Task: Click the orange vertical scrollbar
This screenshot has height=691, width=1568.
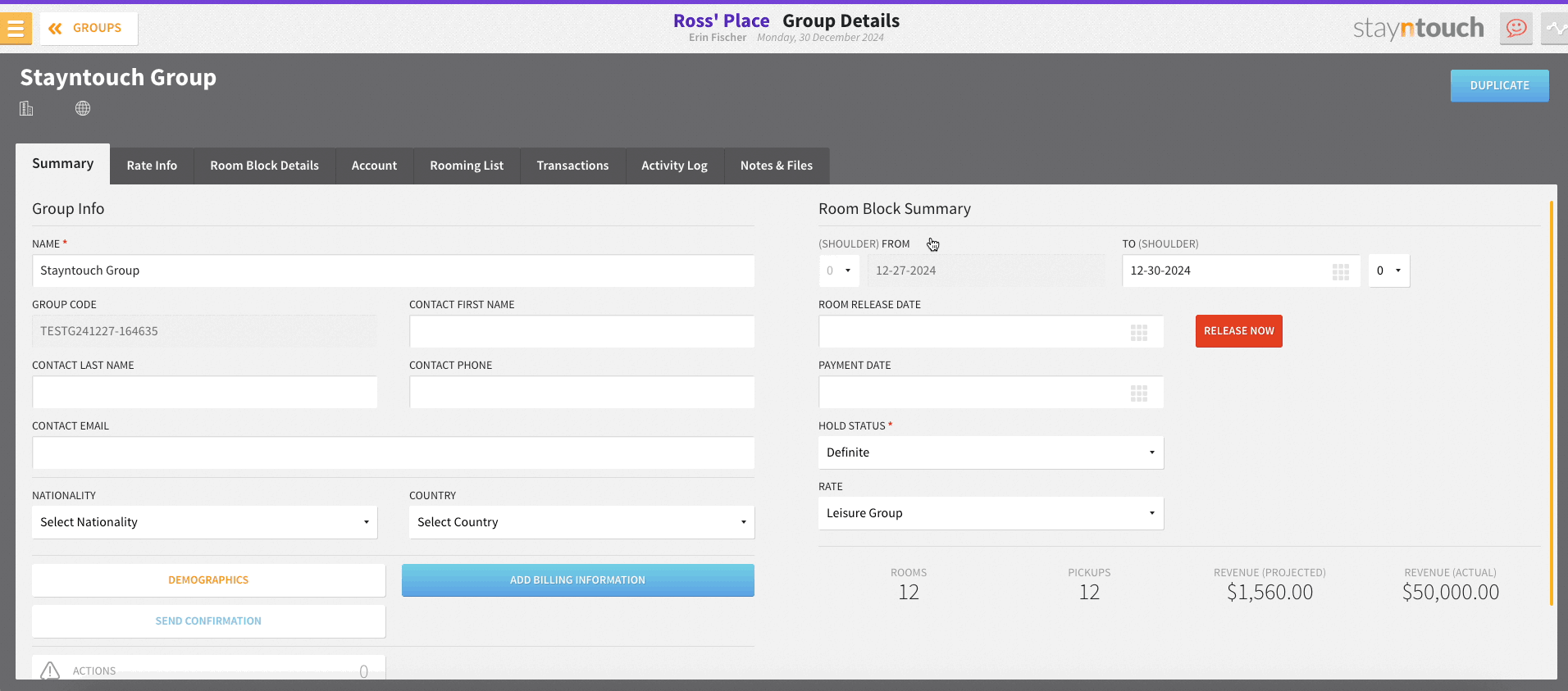Action: pyautogui.click(x=1551, y=402)
